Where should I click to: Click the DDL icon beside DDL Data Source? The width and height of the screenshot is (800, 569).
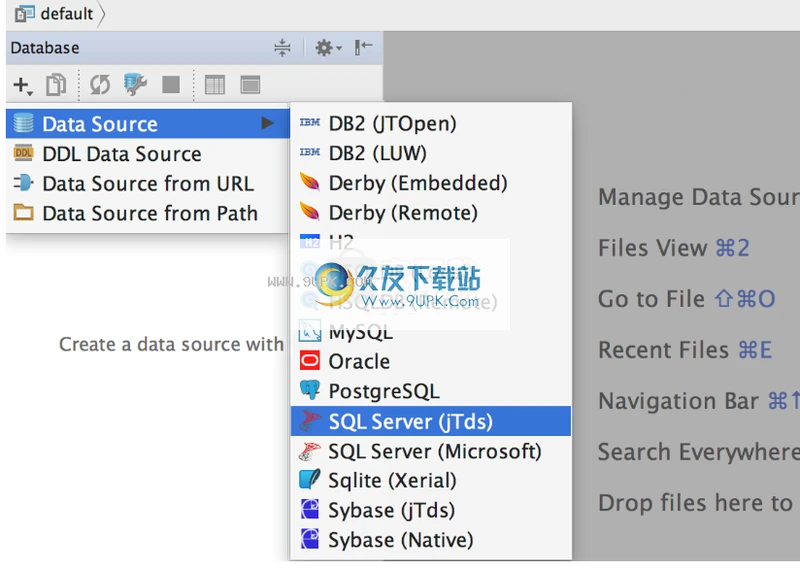[23, 153]
